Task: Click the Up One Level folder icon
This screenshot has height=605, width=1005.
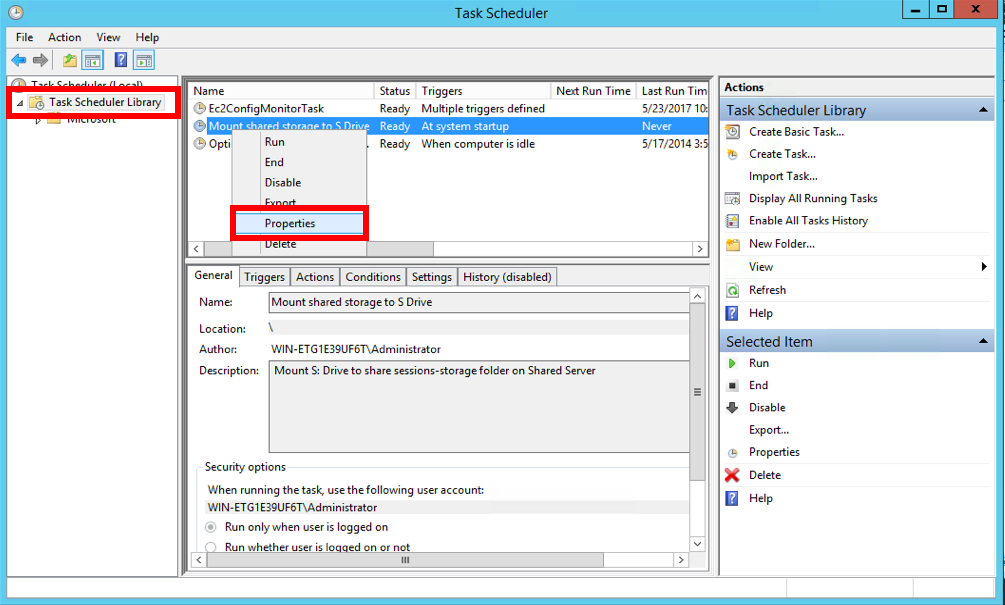Action: (69, 60)
